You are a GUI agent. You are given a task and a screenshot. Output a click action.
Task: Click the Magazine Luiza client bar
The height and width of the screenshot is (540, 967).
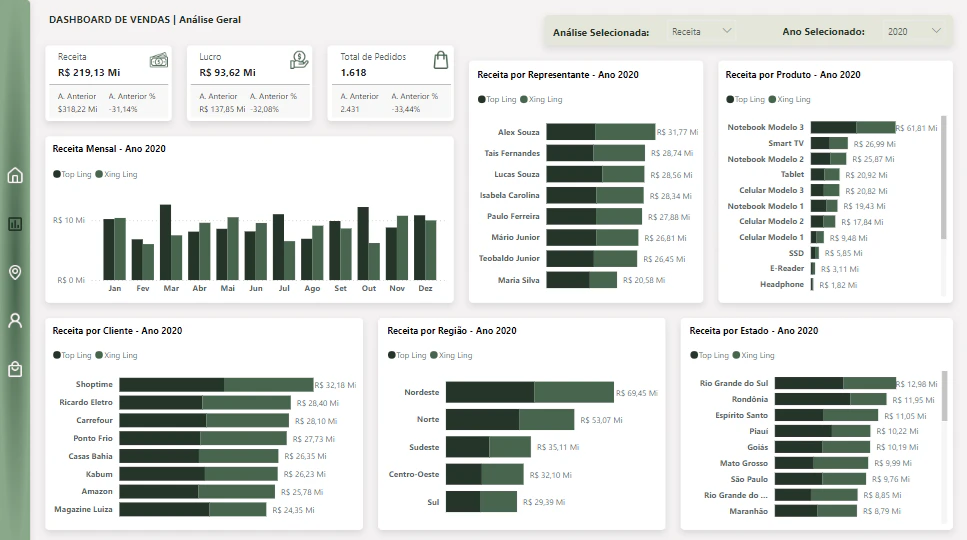pyautogui.click(x=192, y=510)
